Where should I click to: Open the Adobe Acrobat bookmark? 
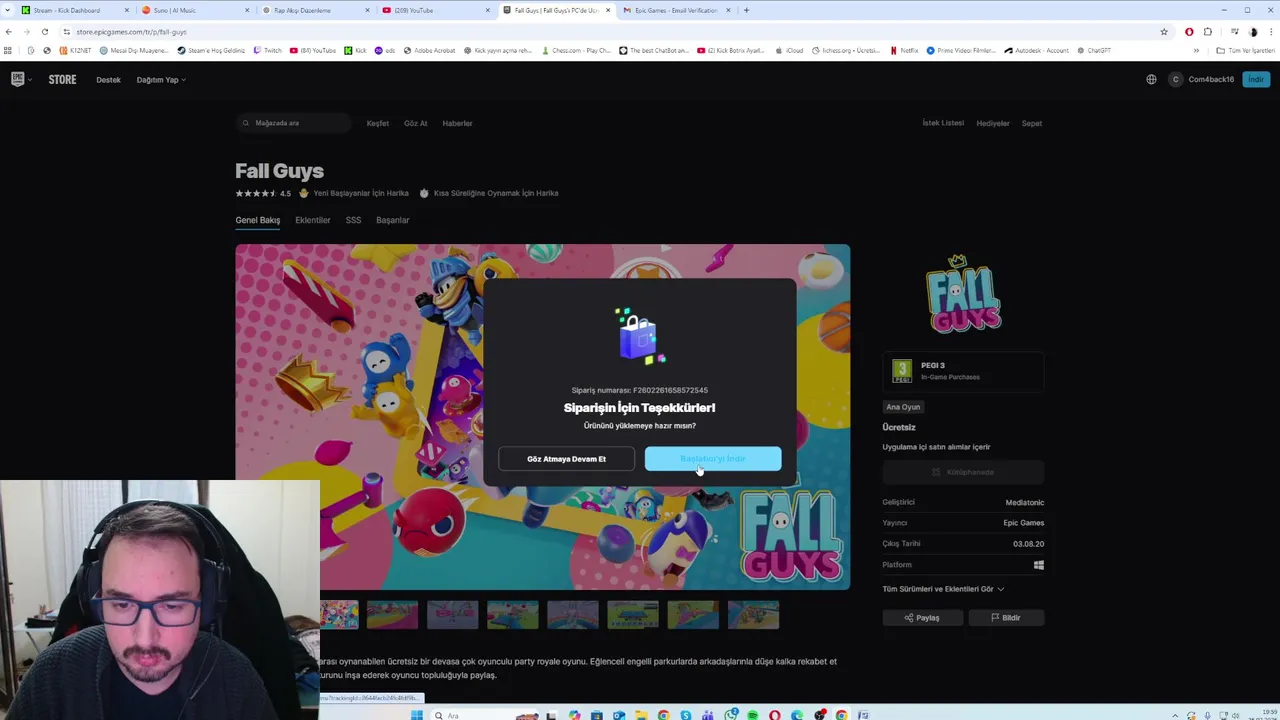click(x=429, y=50)
